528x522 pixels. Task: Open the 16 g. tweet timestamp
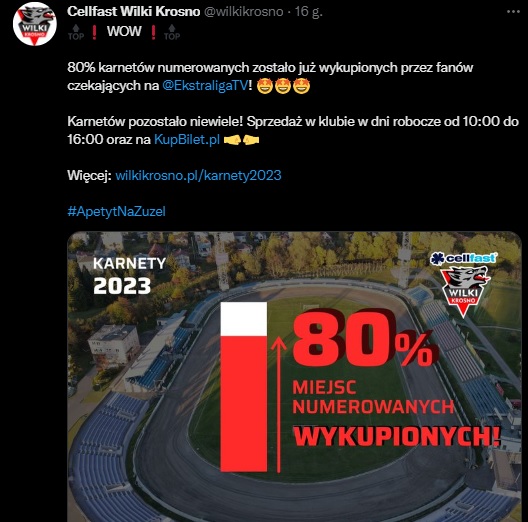point(308,12)
